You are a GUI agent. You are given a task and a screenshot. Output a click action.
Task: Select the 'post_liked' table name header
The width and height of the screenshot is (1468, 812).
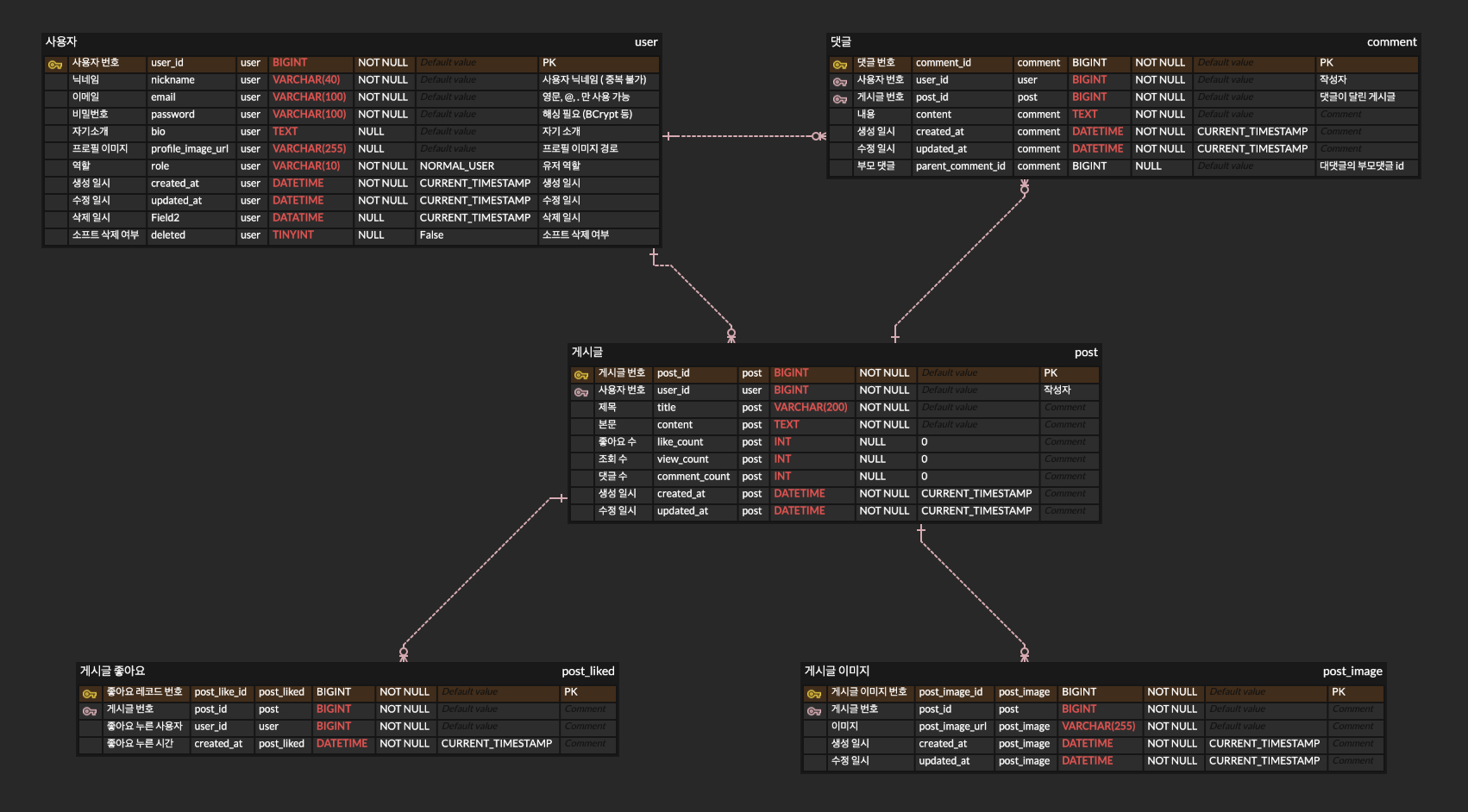coord(587,671)
